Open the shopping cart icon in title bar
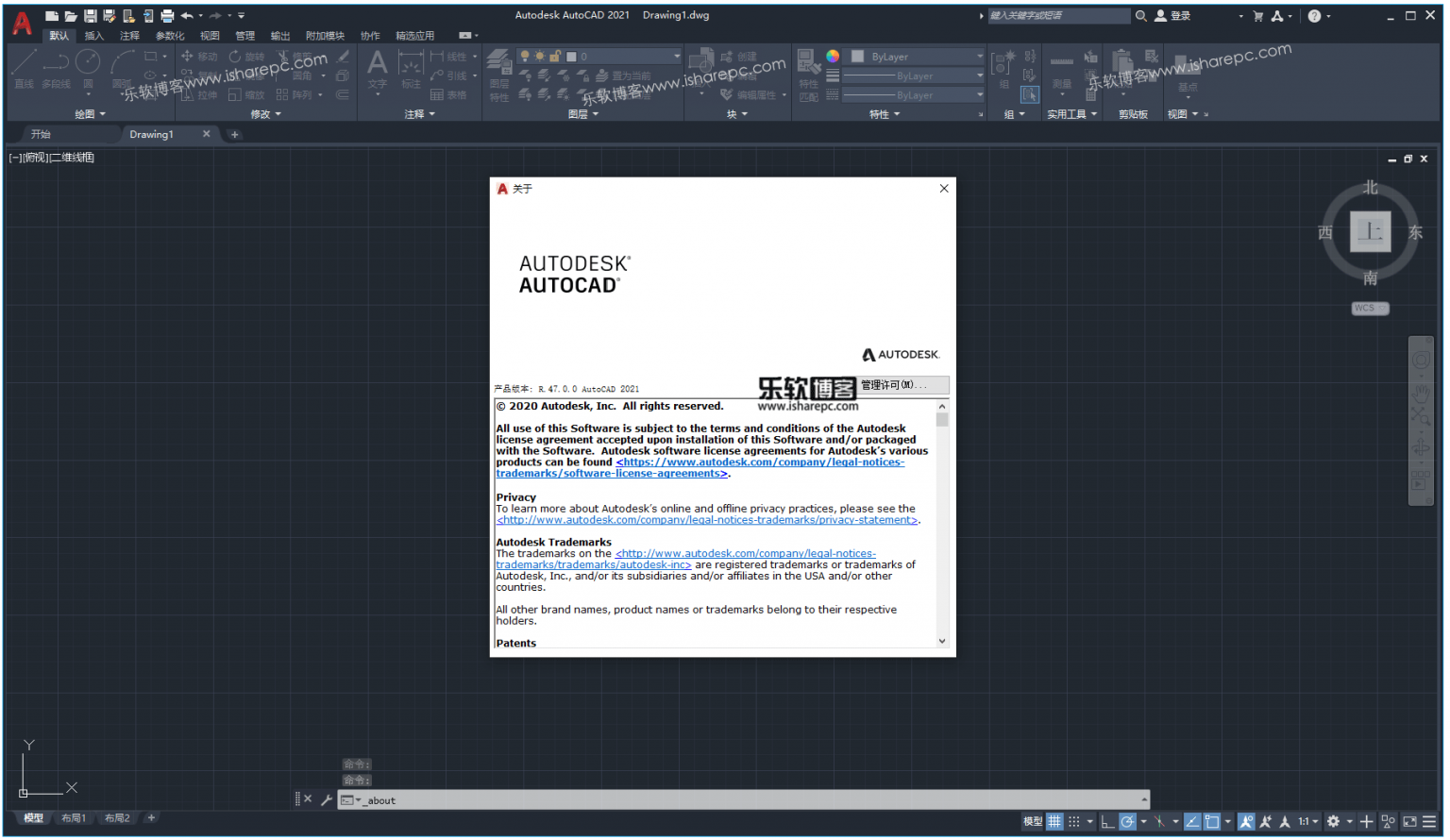1450x840 pixels. [1257, 16]
